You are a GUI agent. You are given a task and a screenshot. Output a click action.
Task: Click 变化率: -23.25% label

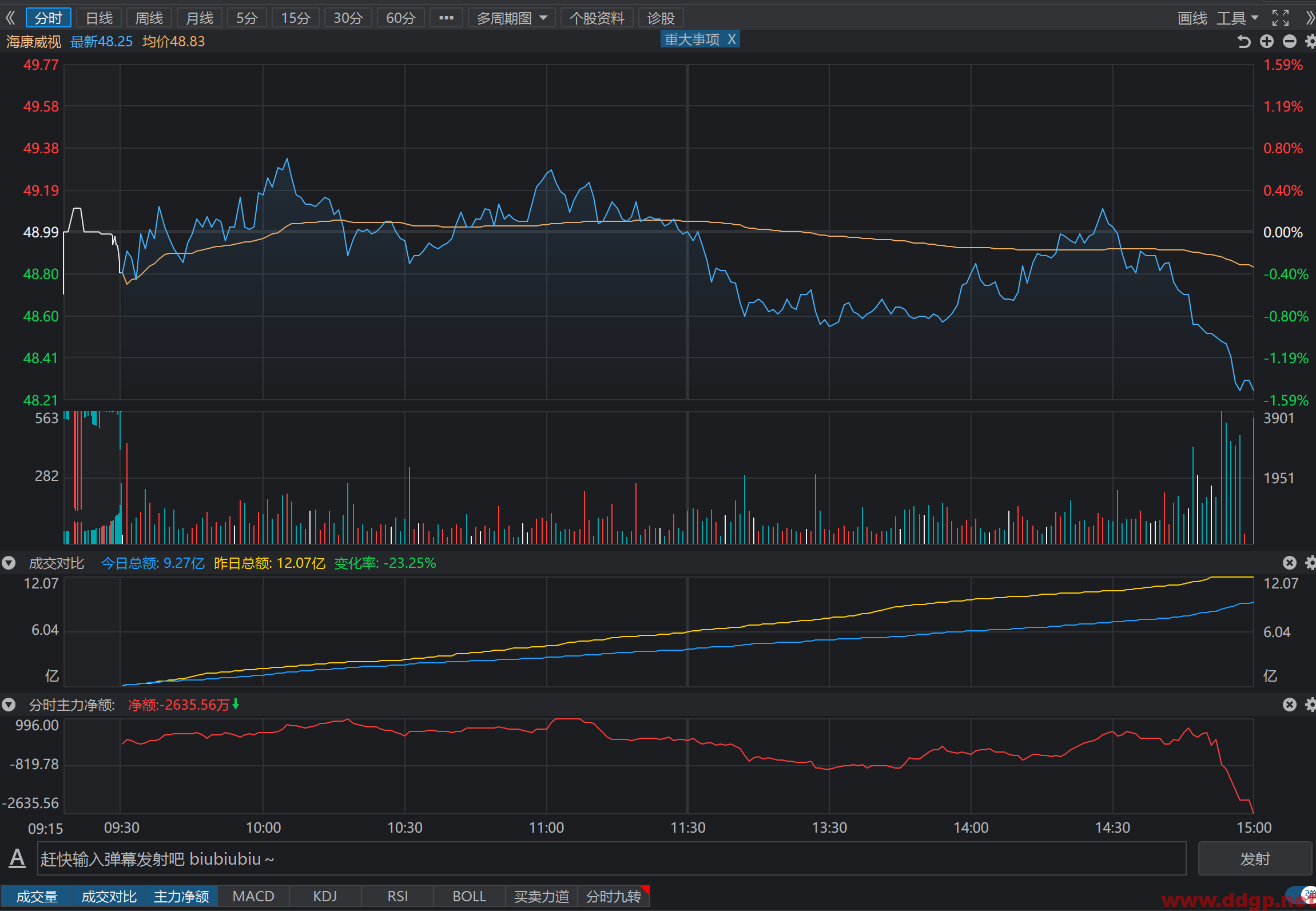pyautogui.click(x=385, y=563)
